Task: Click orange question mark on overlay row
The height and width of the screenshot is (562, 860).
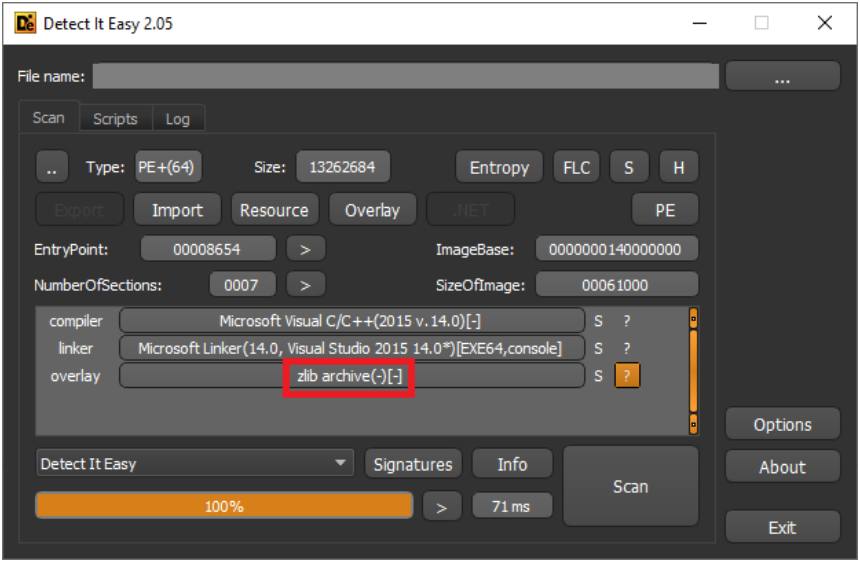Action: point(627,376)
